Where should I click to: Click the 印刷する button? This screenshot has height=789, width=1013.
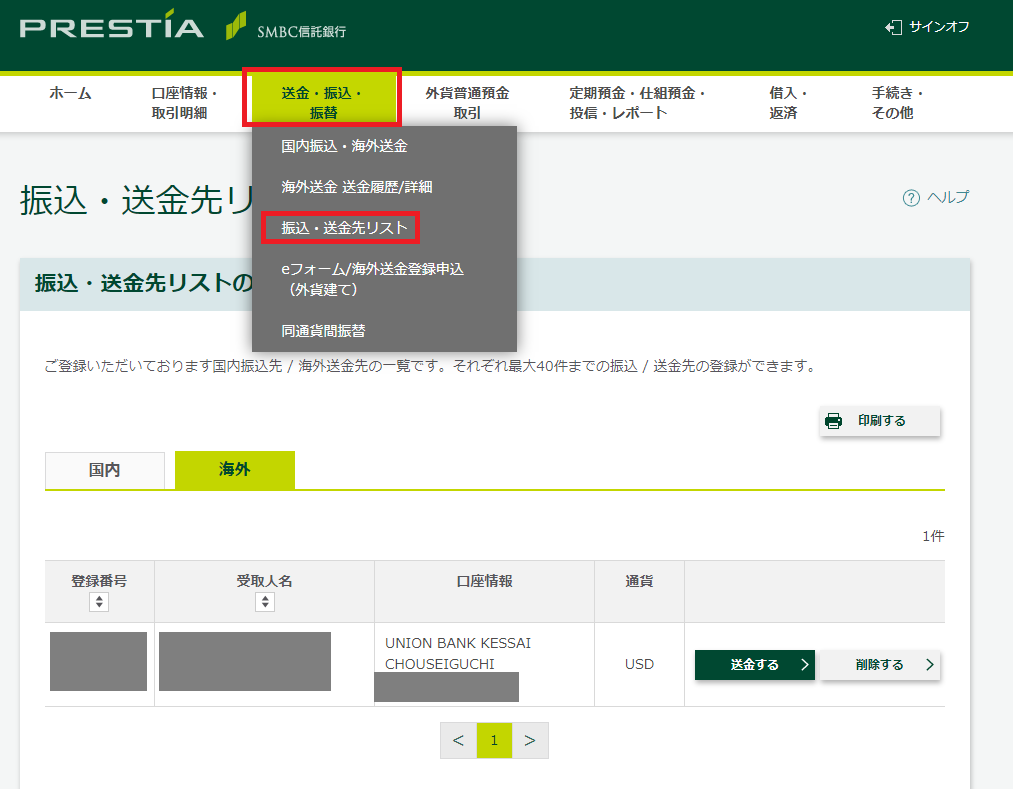pyautogui.click(x=880, y=421)
